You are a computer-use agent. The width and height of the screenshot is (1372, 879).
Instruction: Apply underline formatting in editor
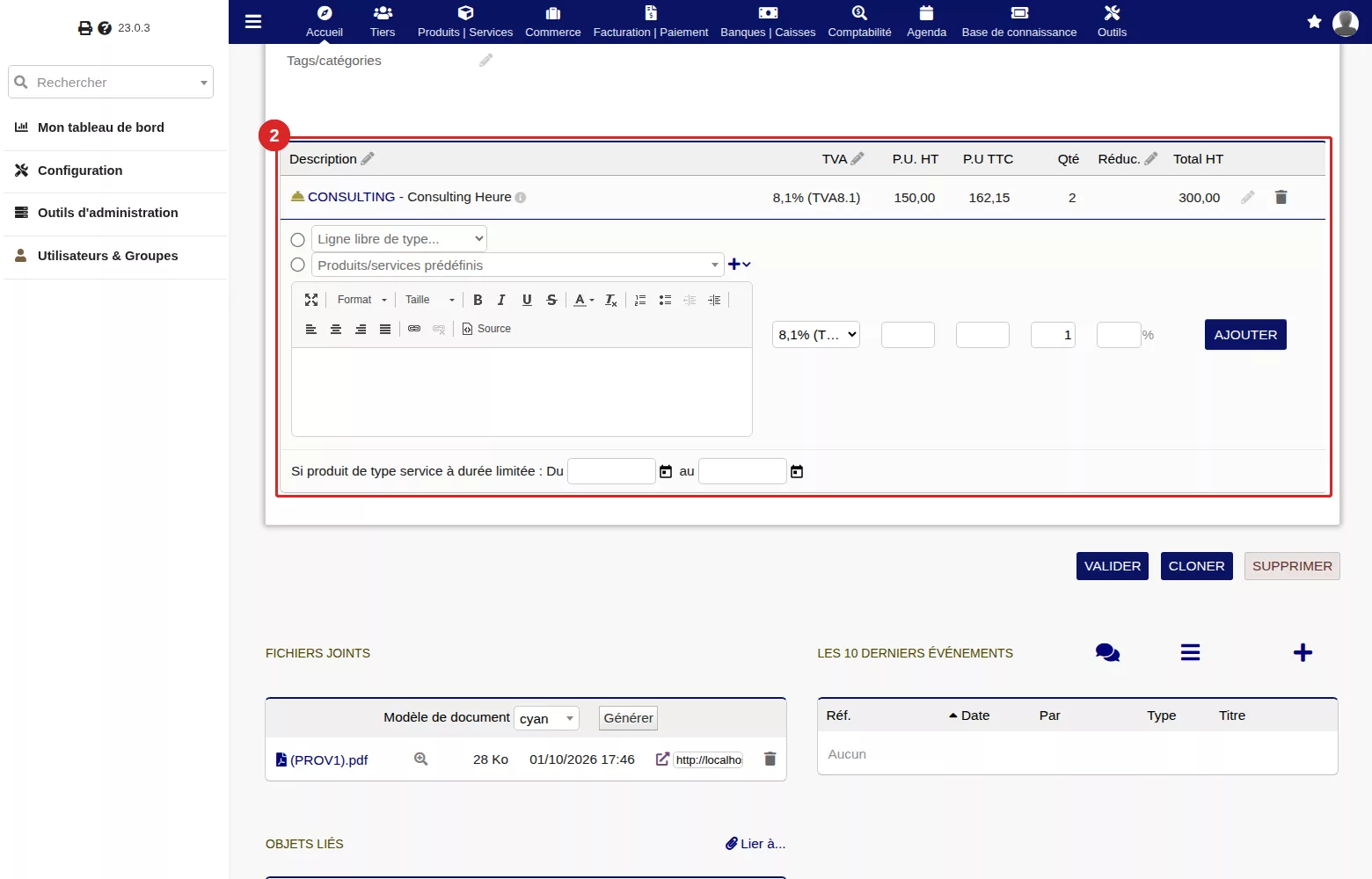pyautogui.click(x=527, y=300)
